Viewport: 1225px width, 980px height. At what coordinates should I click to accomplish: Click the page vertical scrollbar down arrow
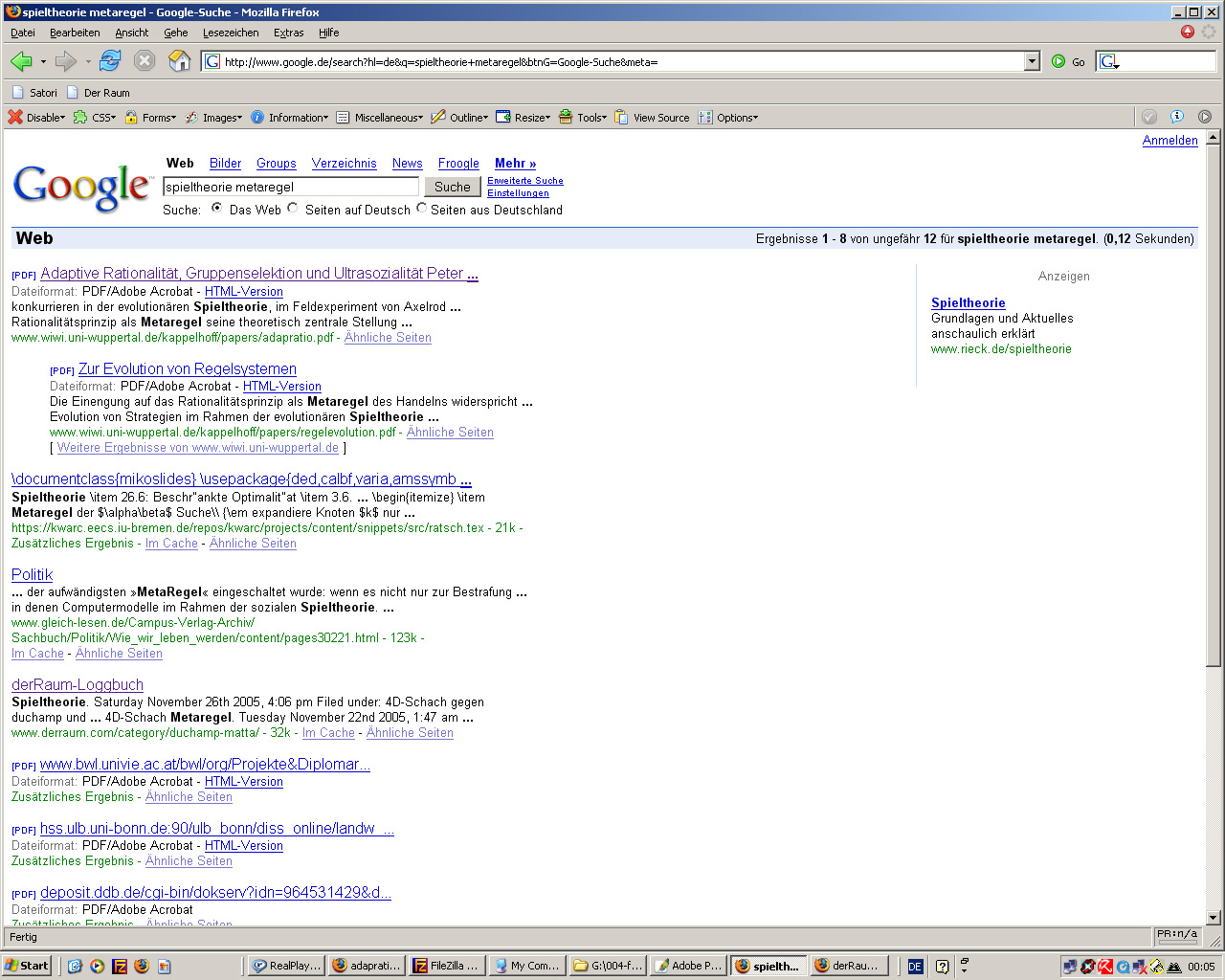pos(1214,917)
